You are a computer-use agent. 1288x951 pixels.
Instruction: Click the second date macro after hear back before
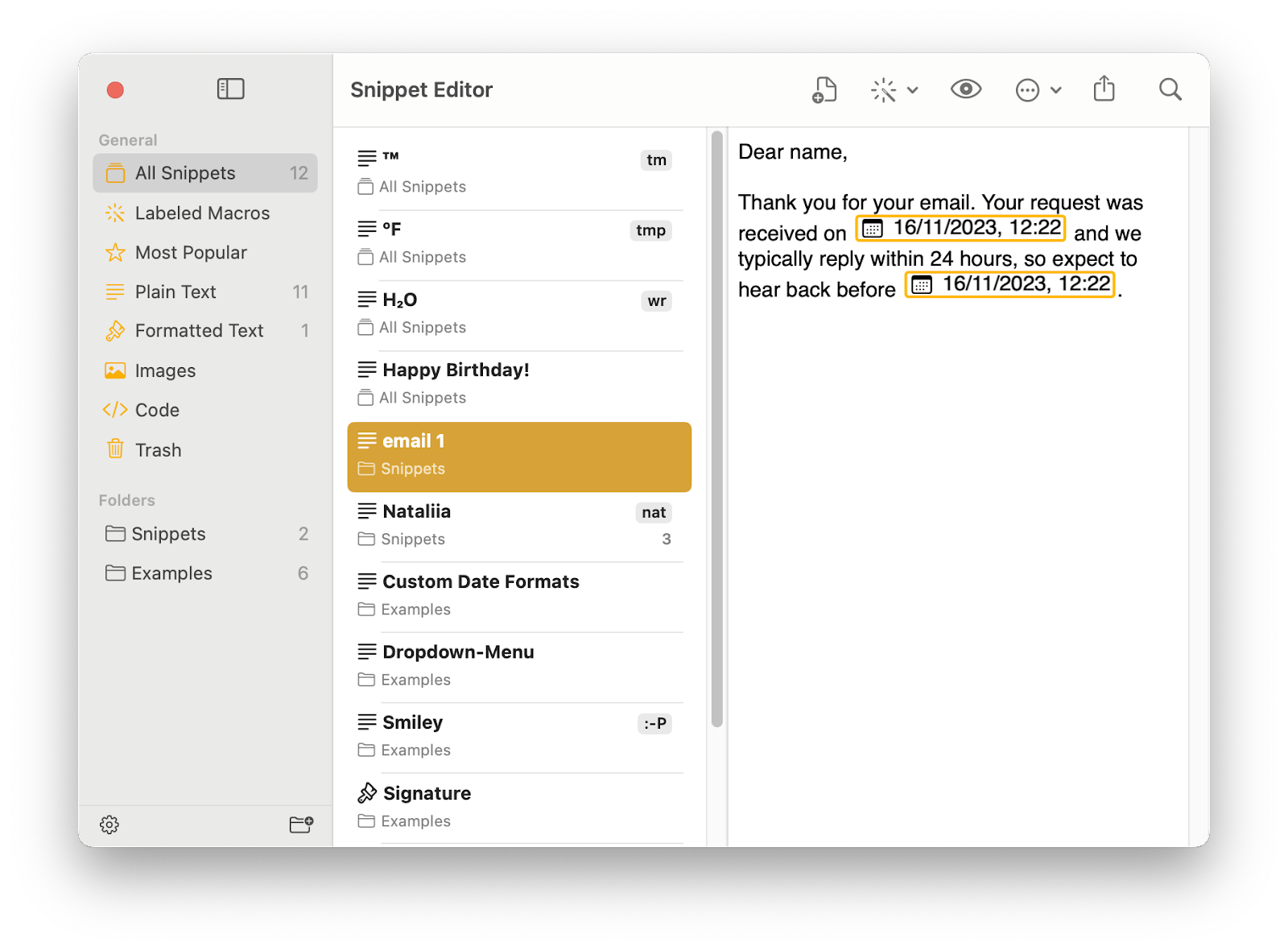click(1010, 284)
